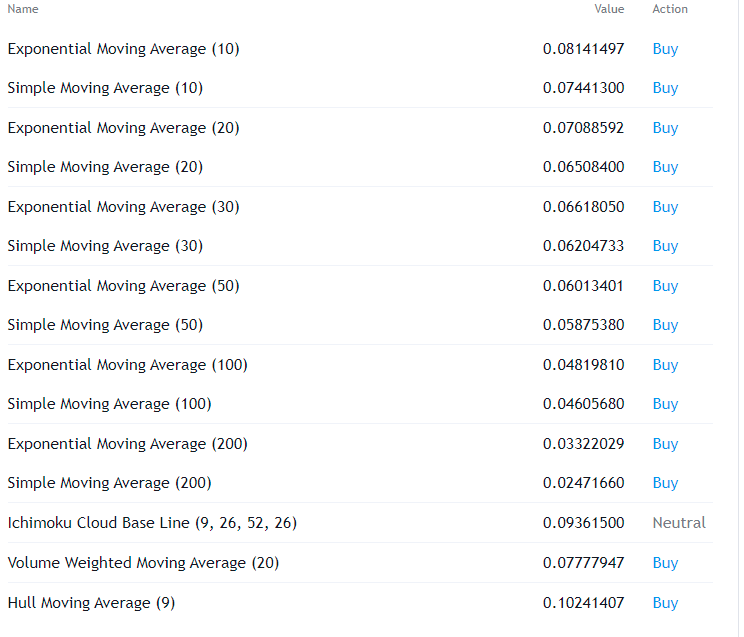Select Simple Moving Average (50) label
Viewport: 744px width, 637px height.
105,325
